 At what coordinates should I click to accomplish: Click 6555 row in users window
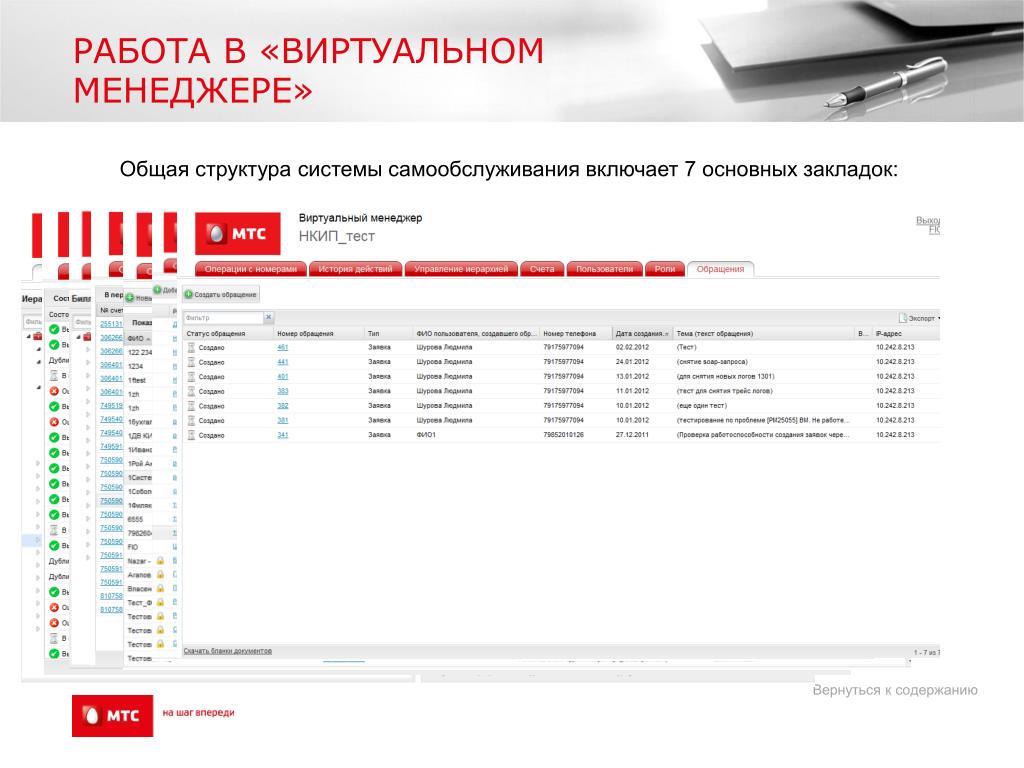136,519
